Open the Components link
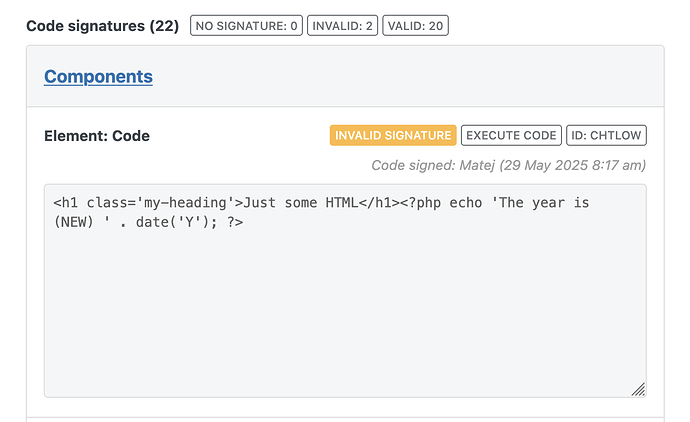690x422 pixels. (98, 77)
